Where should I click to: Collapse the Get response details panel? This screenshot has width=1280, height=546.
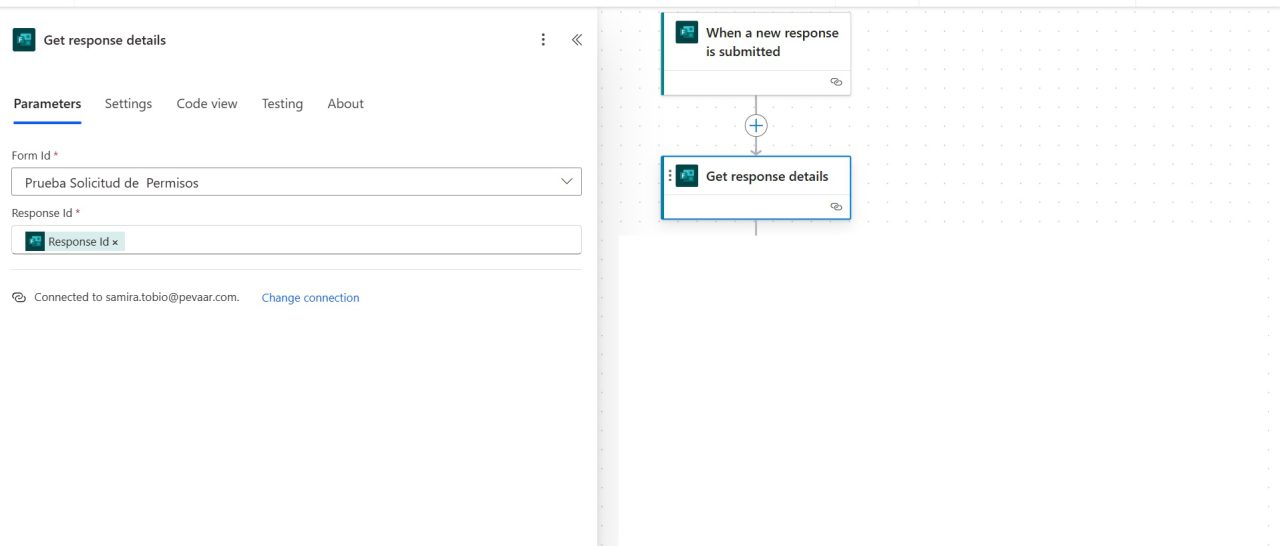[576, 40]
